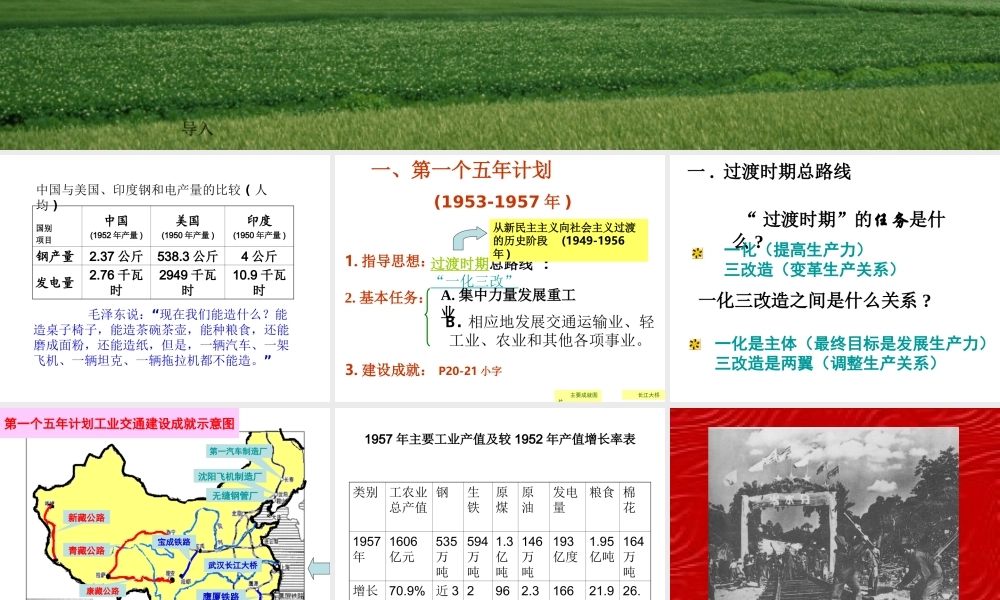Click the China map image in the 示意图 slide
The width and height of the screenshot is (1000, 600).
coord(166,516)
